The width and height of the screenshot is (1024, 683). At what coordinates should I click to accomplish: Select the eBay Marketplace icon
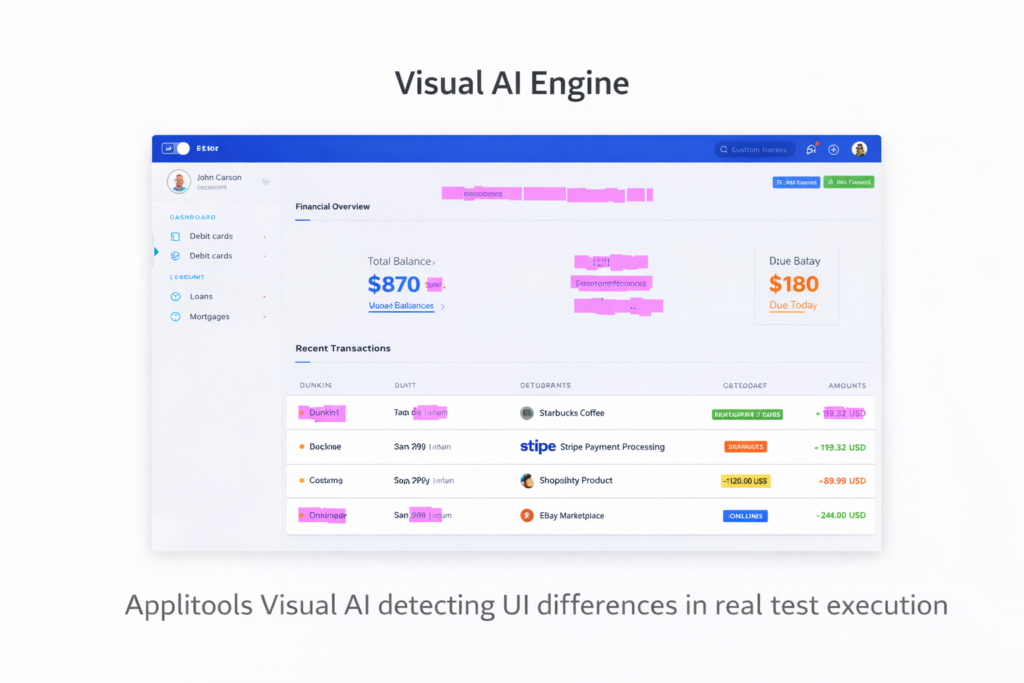pyautogui.click(x=527, y=515)
